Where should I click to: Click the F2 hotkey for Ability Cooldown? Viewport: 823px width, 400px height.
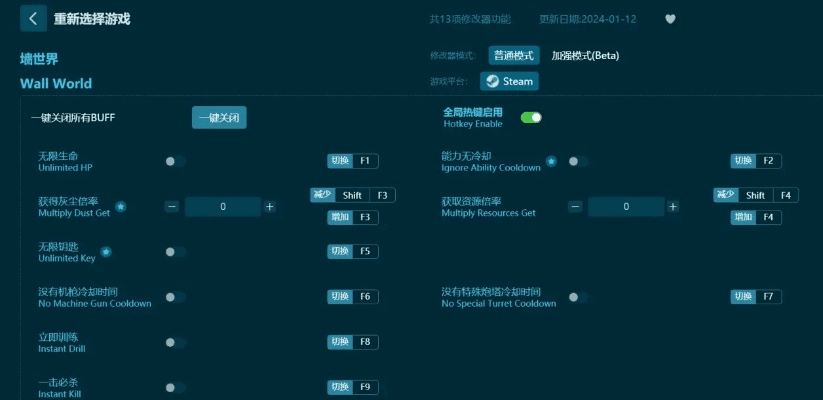(x=756, y=161)
